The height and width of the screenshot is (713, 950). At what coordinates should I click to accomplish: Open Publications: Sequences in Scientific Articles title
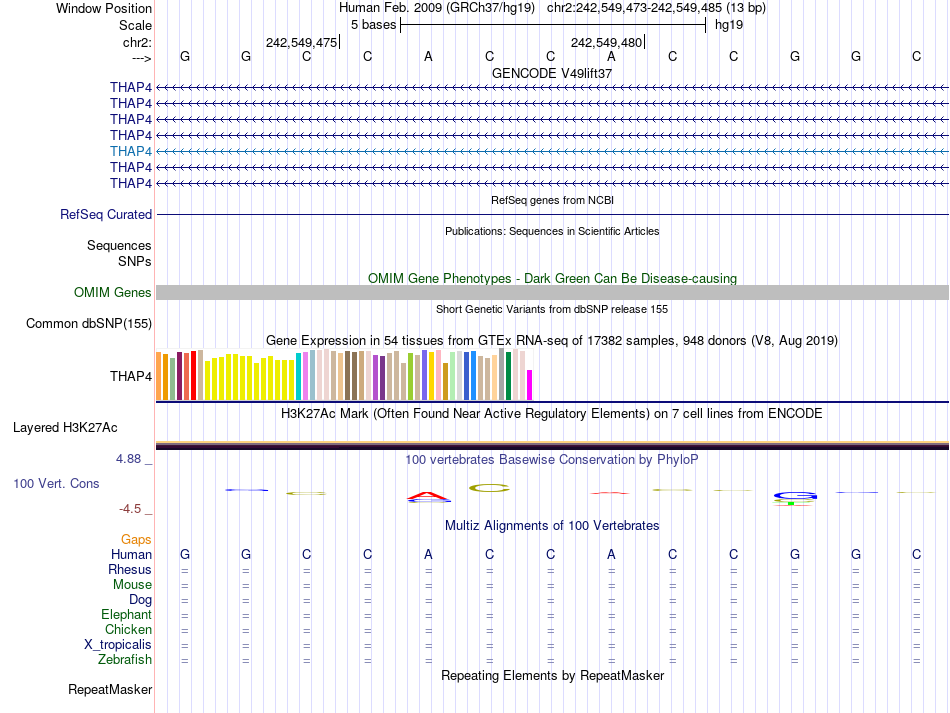pyautogui.click(x=552, y=231)
